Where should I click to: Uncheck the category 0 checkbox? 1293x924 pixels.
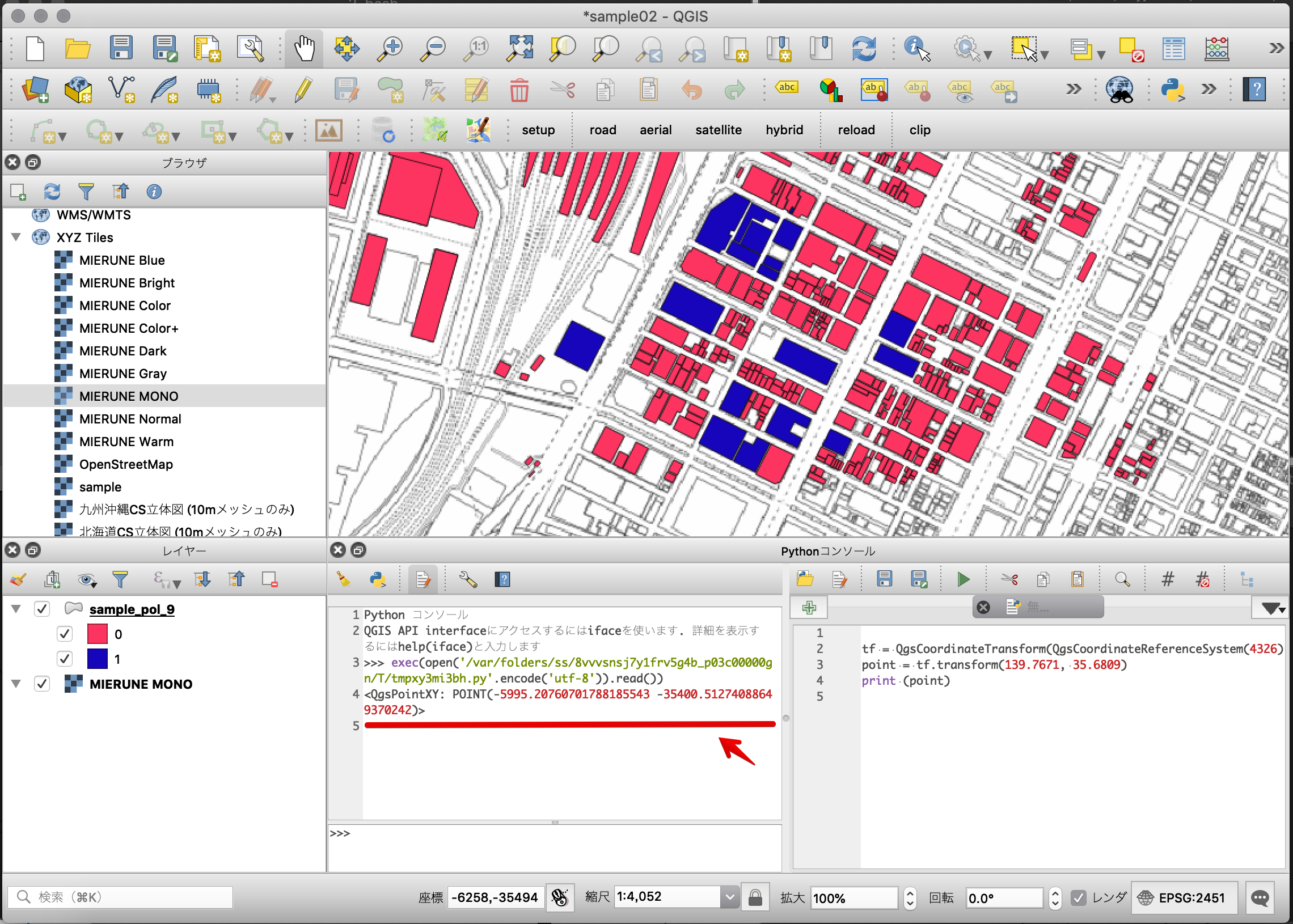(x=65, y=634)
